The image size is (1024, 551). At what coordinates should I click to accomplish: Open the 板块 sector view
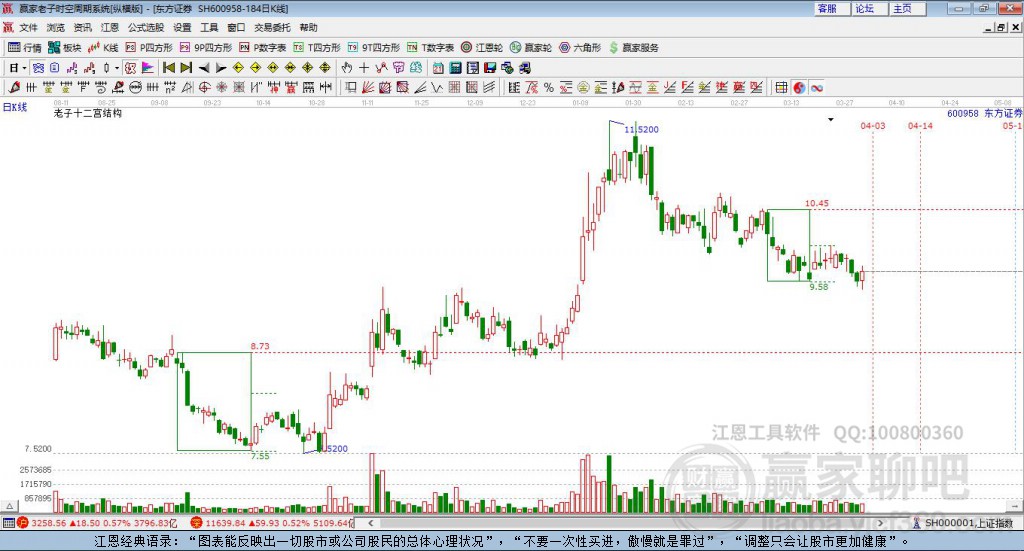tap(65, 48)
